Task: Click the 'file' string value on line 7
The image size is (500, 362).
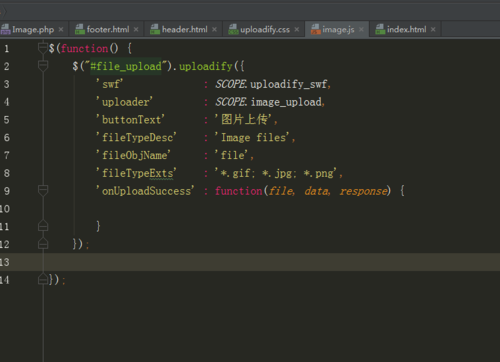Action: [232, 155]
